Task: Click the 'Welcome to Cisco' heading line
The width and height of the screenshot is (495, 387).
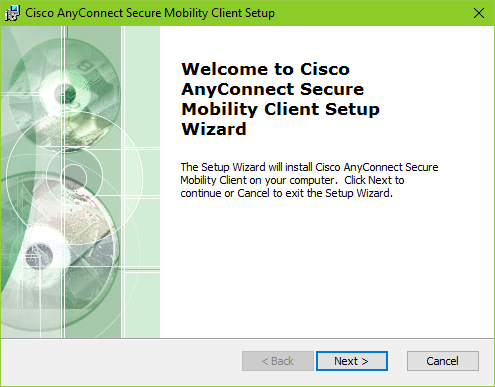Action: click(266, 69)
